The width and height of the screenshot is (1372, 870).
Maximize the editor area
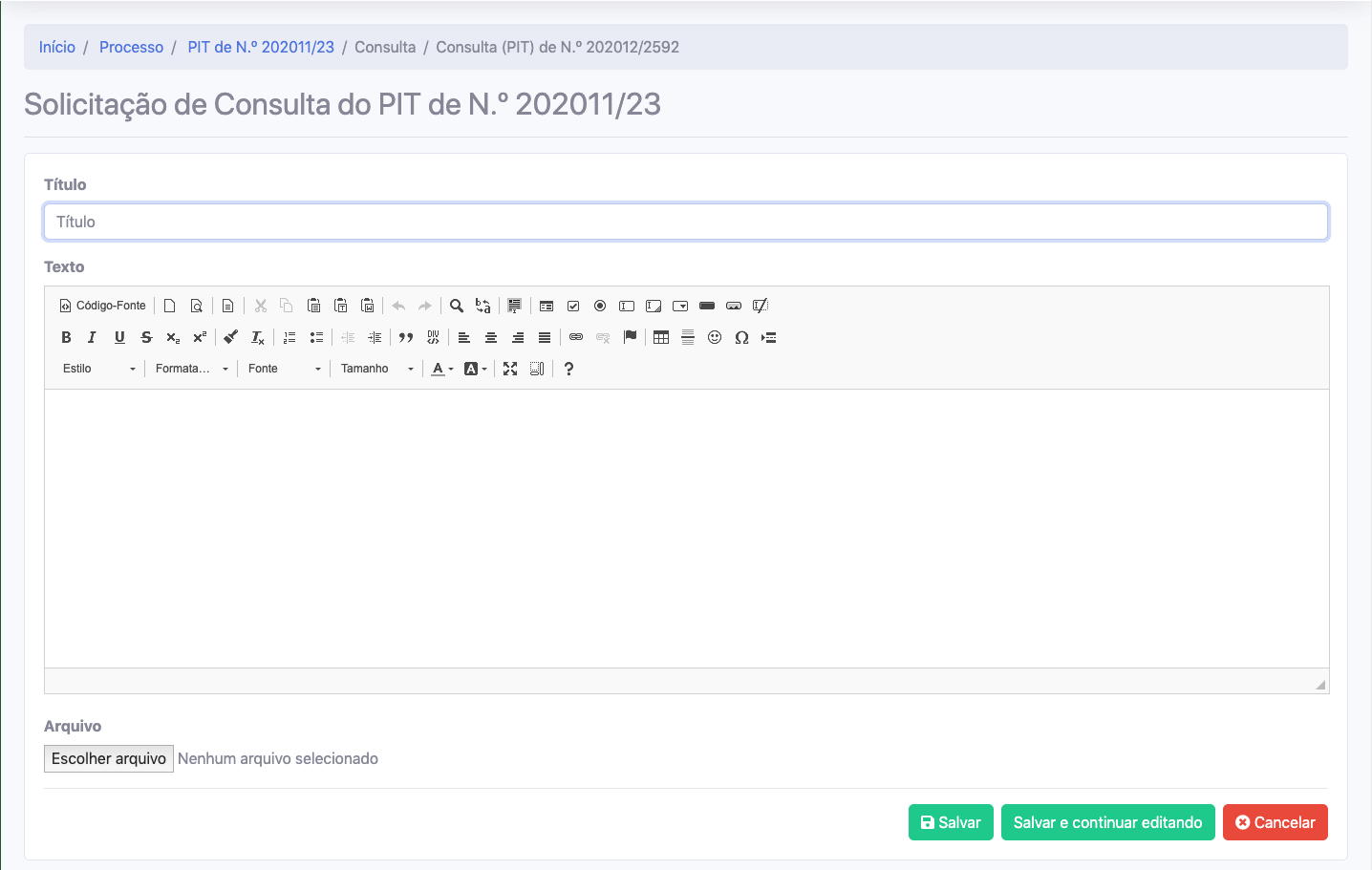[510, 369]
